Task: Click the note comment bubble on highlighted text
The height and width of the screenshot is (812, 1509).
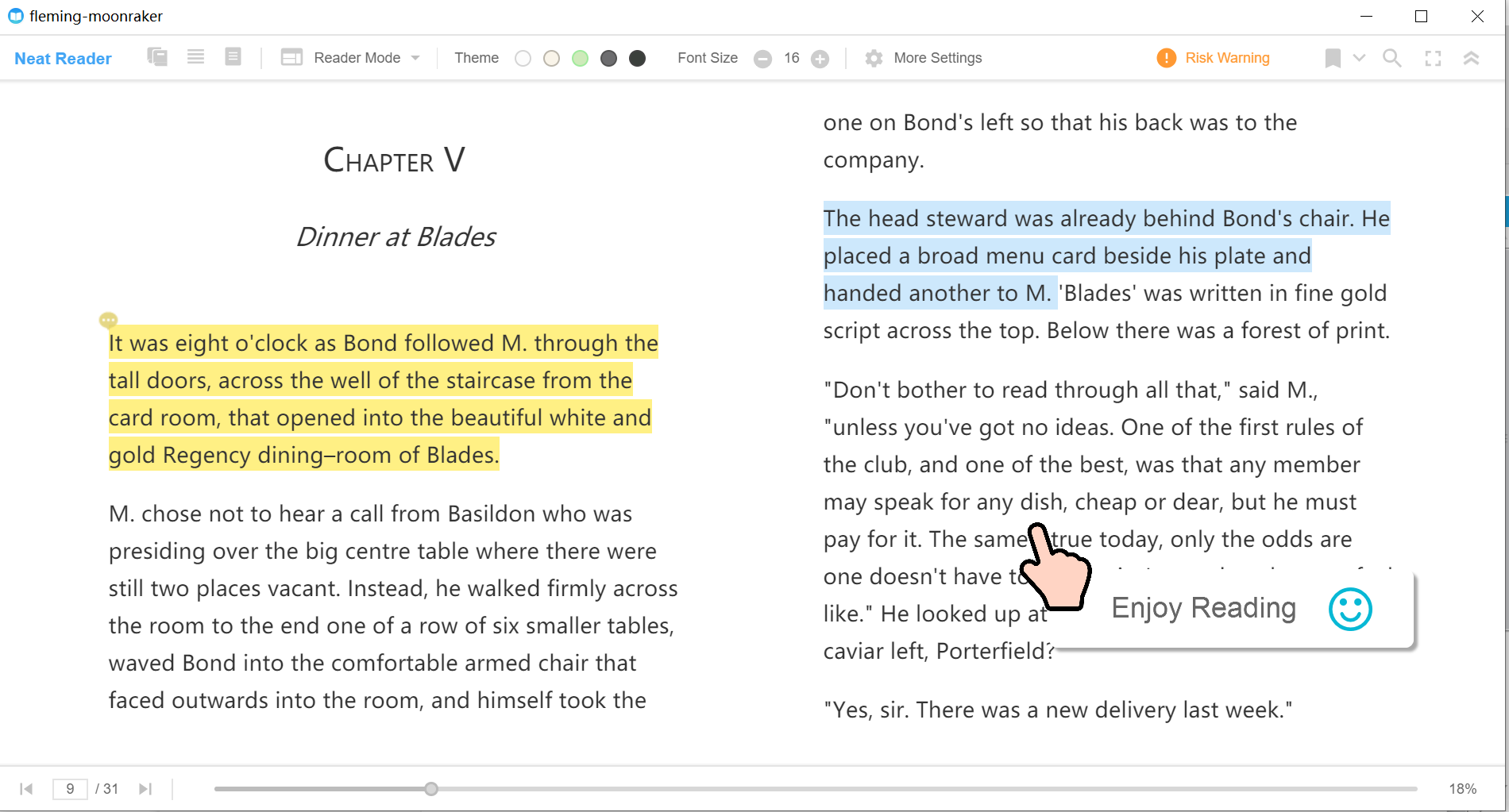Action: (x=108, y=320)
